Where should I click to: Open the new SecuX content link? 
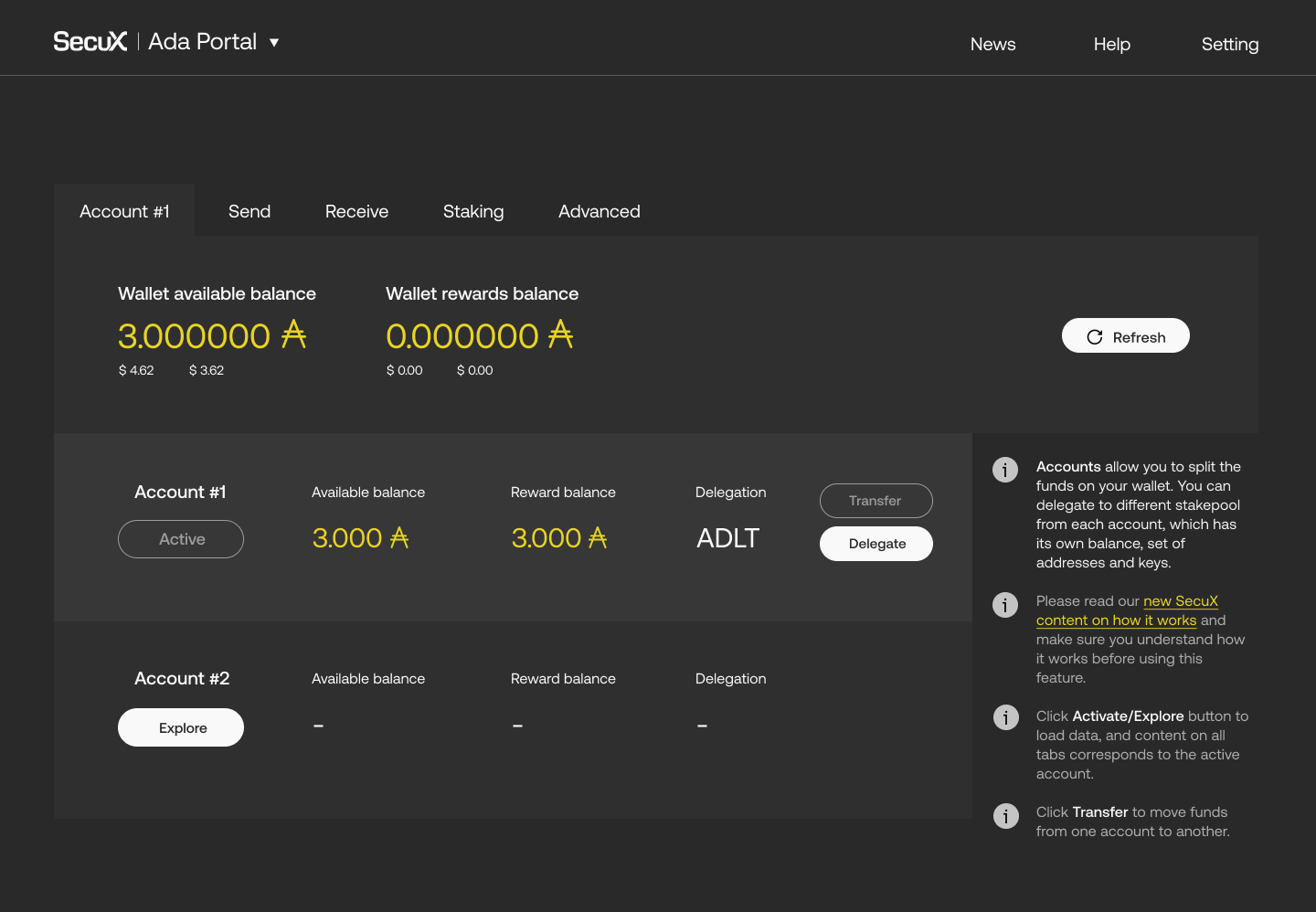[x=1127, y=610]
